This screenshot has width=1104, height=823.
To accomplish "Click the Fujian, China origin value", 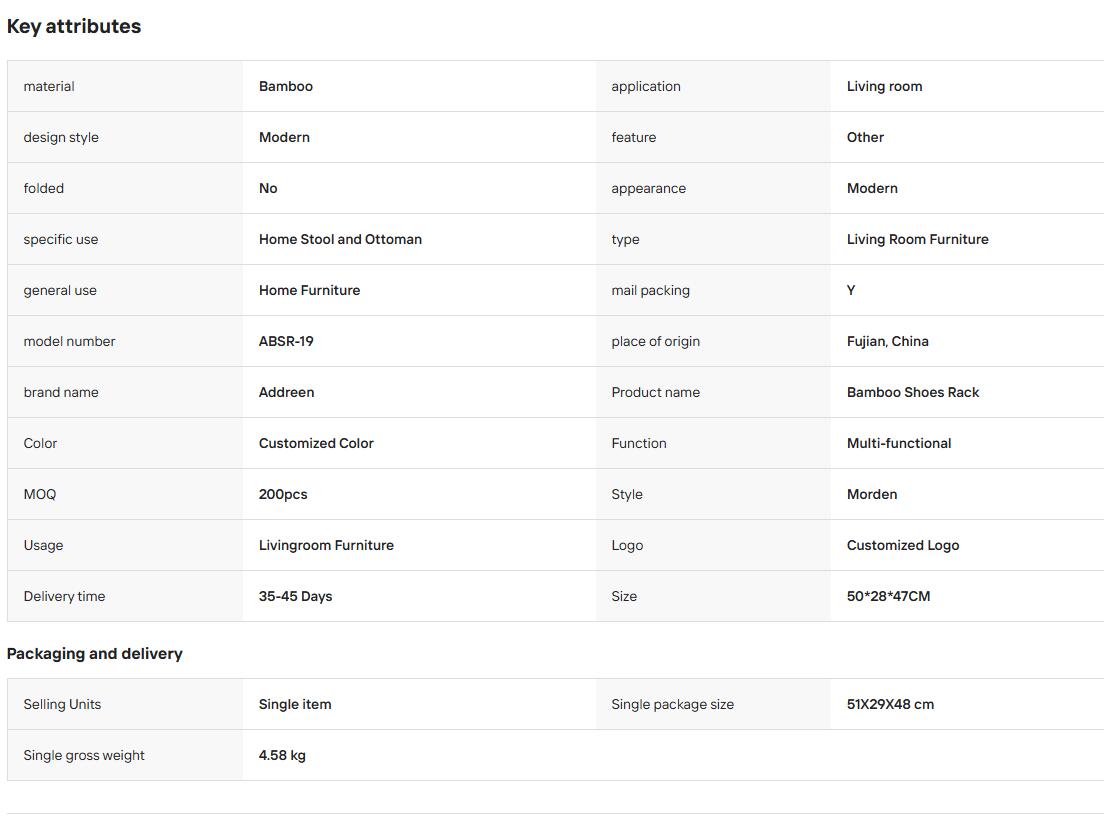I will pyautogui.click(x=888, y=341).
